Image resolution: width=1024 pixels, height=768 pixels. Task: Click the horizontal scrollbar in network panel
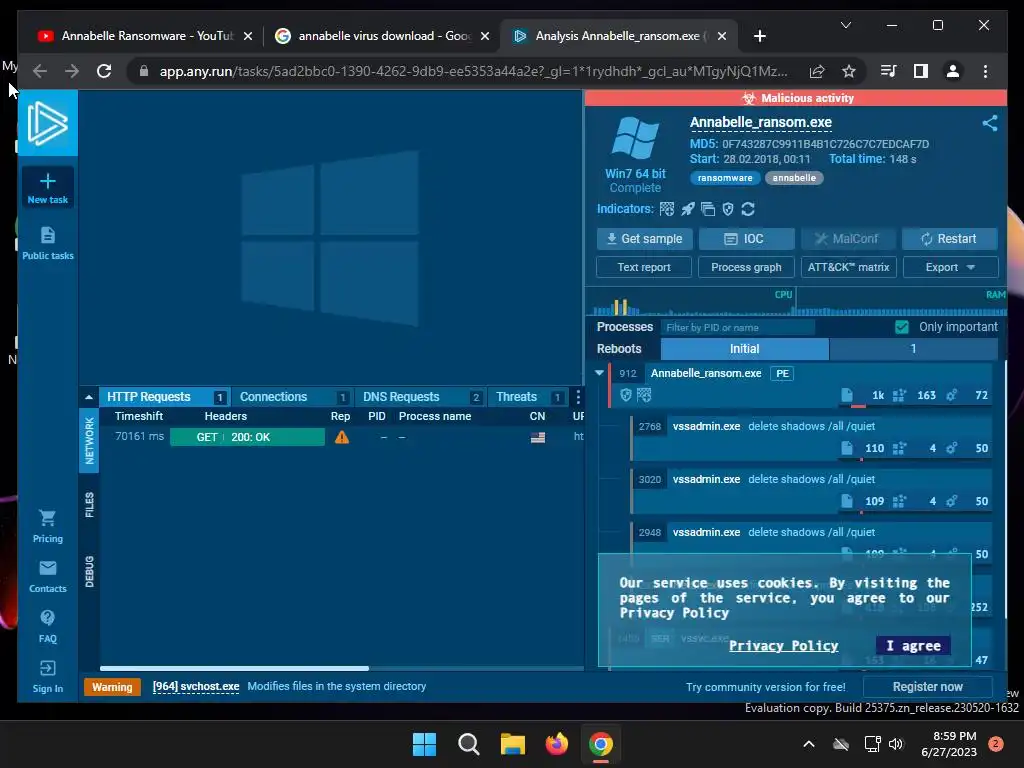click(x=234, y=668)
